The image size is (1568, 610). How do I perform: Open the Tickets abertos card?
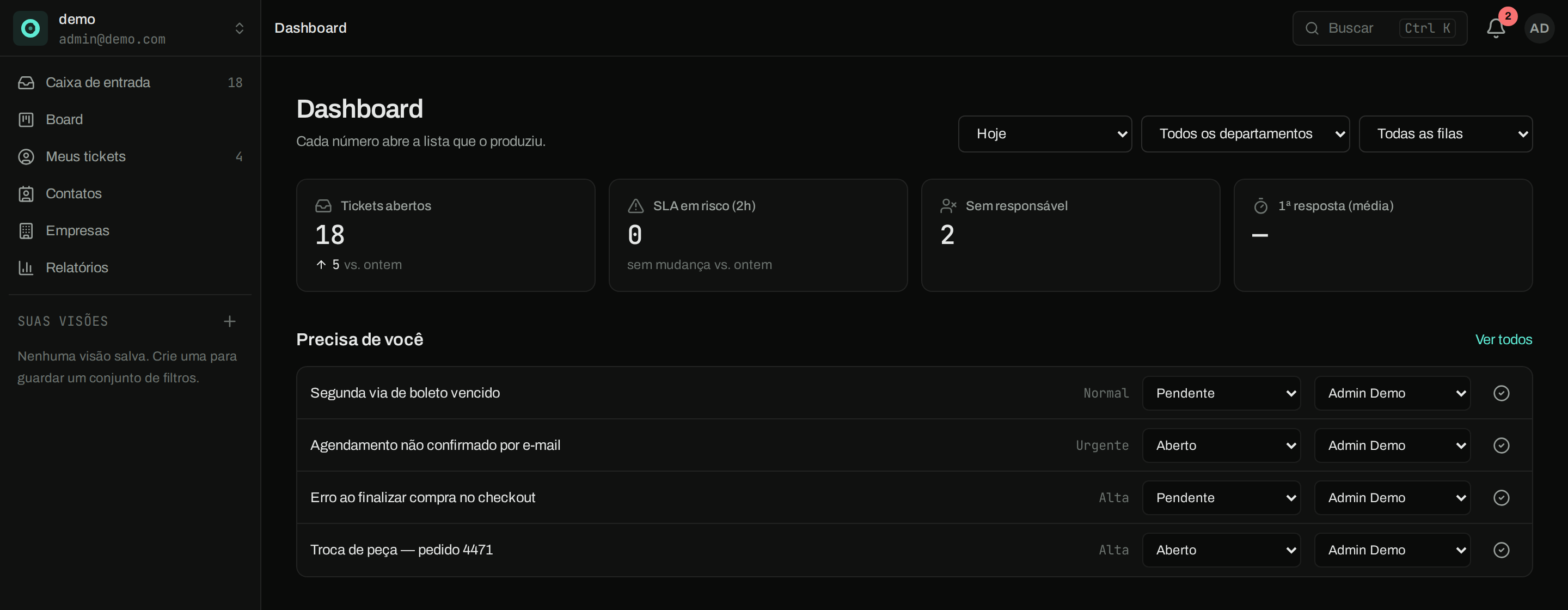click(x=445, y=235)
